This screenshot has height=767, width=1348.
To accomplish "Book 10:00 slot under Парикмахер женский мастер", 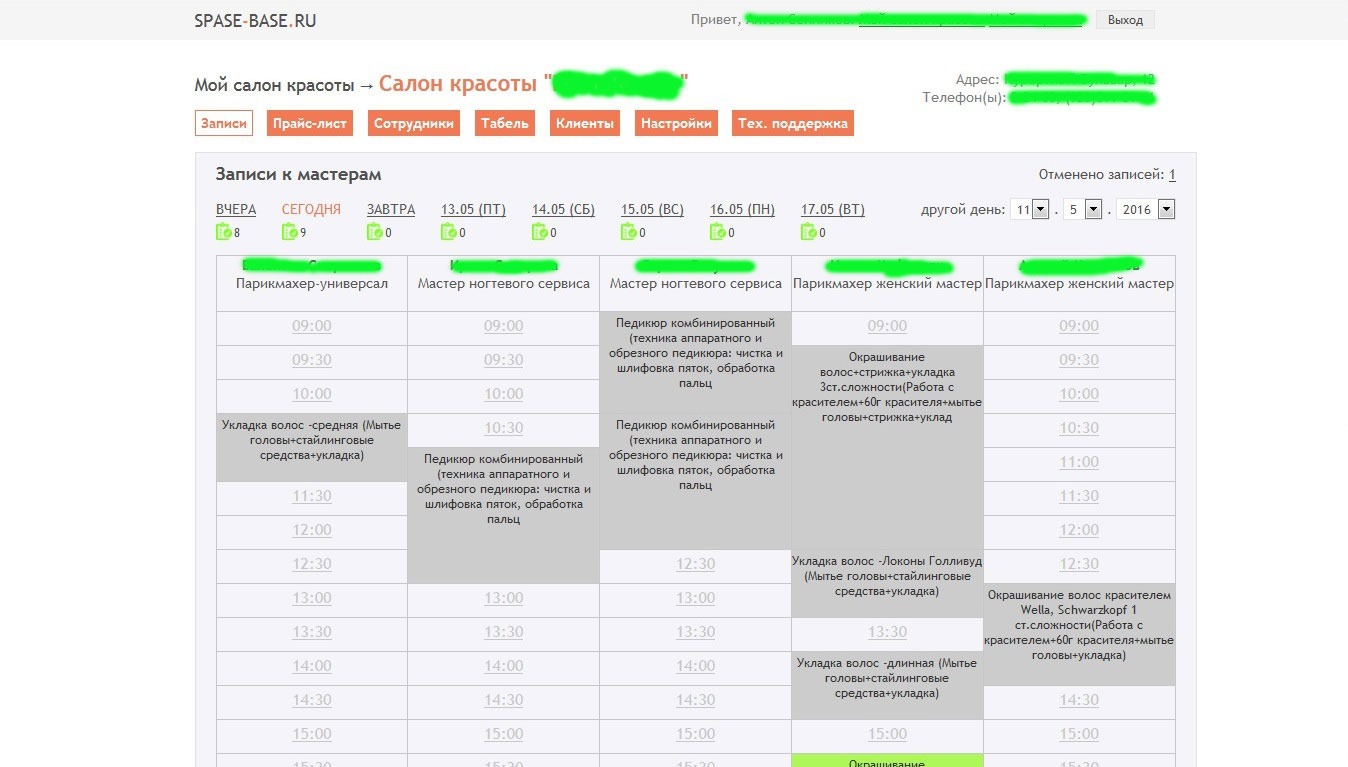I will [1080, 394].
